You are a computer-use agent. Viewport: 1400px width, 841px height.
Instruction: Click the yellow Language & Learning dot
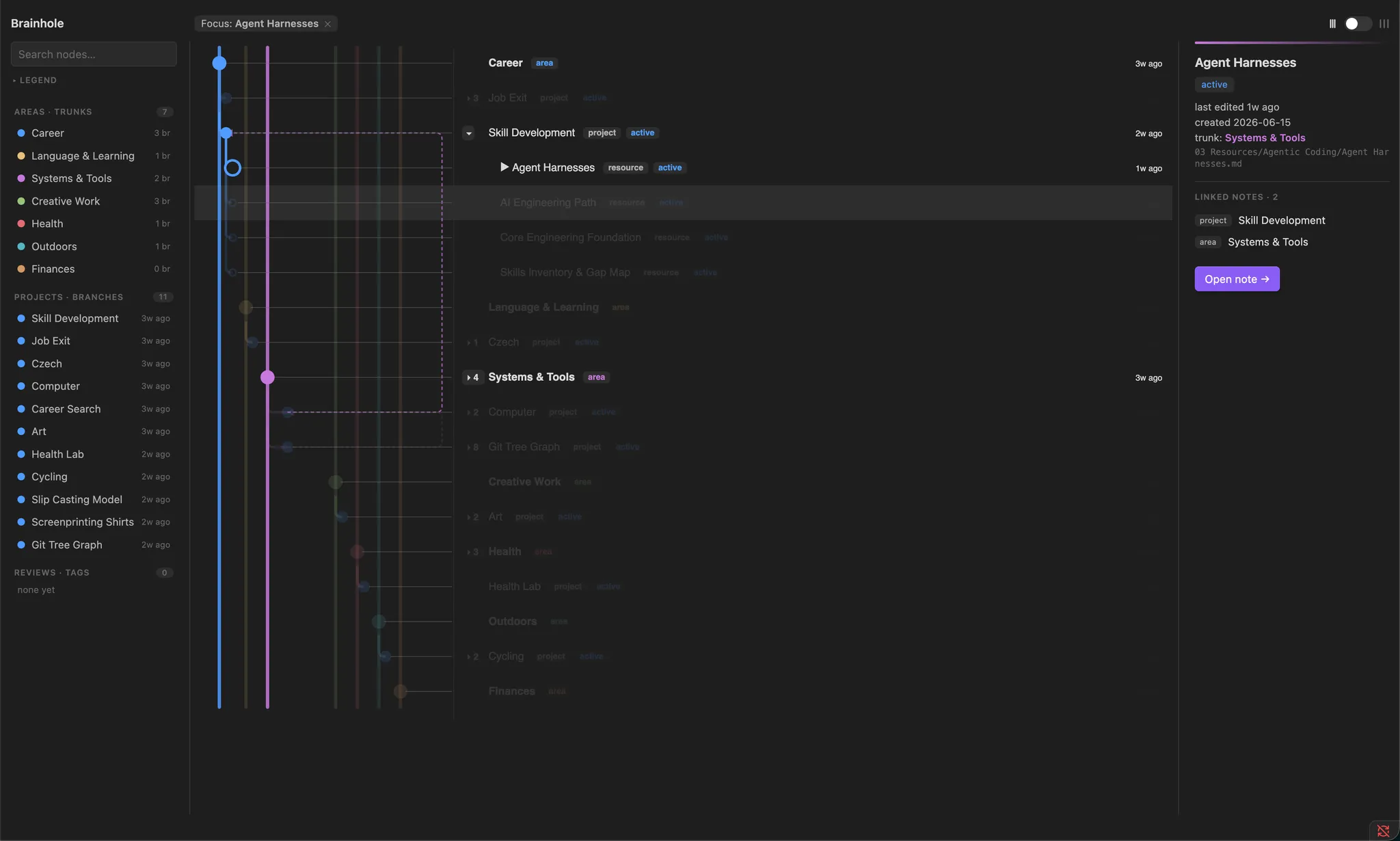[21, 156]
